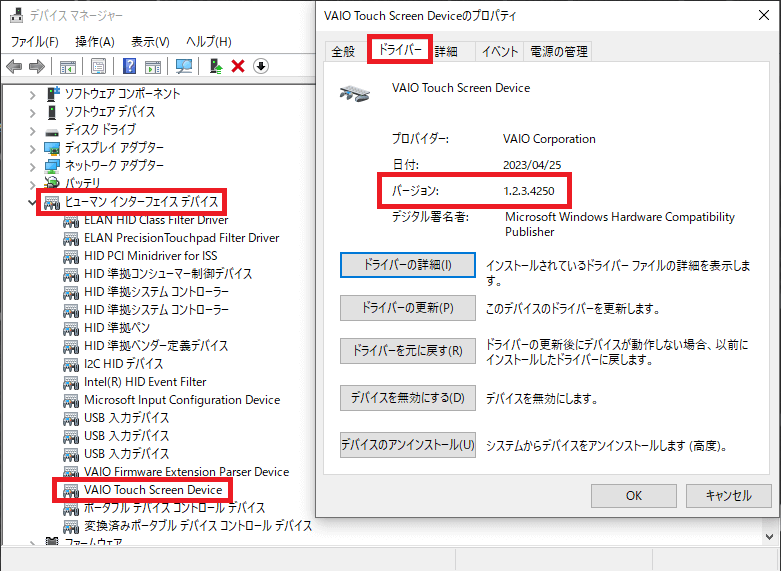The width and height of the screenshot is (781, 571).
Task: Click the icon beside VAIO Touch Screen Device in tree
Action: (x=71, y=491)
